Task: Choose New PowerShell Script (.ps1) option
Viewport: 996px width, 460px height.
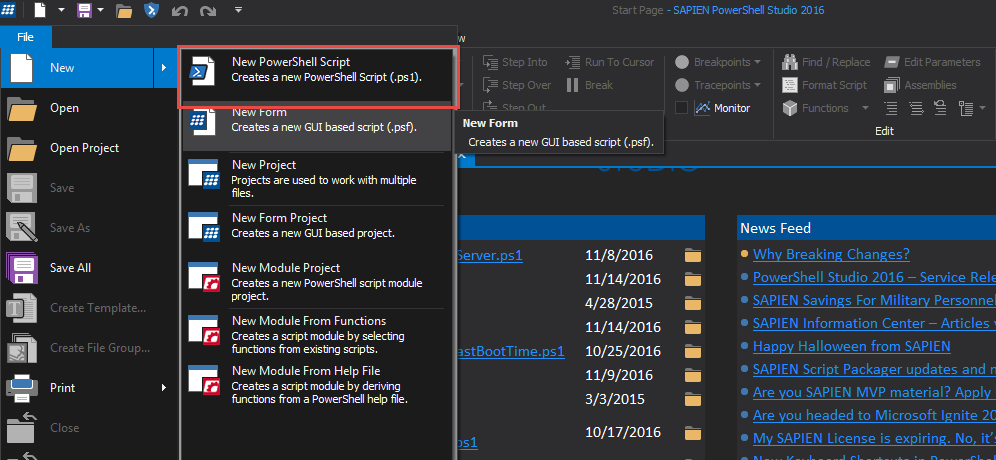Action: coord(317,74)
